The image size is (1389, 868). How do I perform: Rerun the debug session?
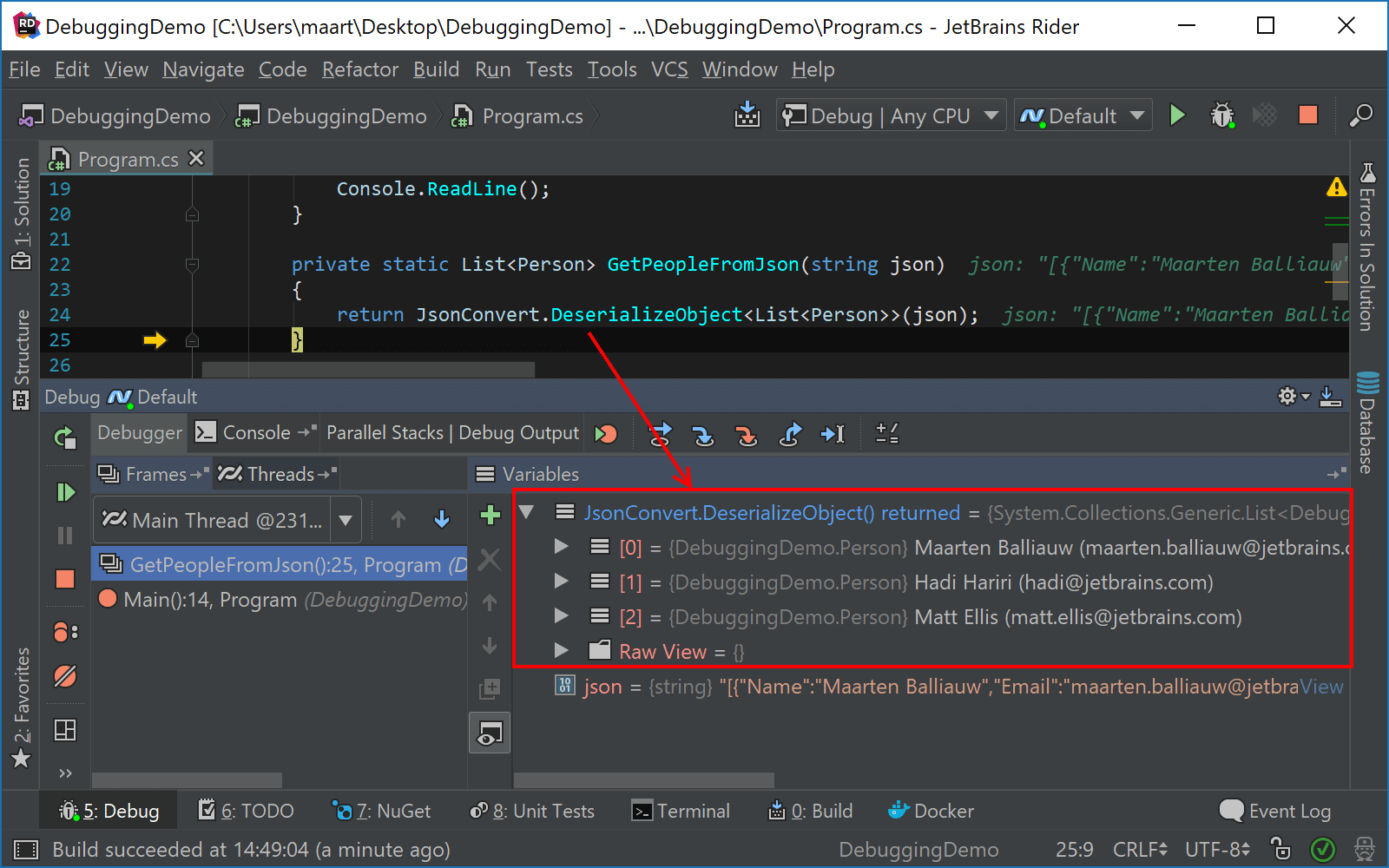[x=65, y=437]
